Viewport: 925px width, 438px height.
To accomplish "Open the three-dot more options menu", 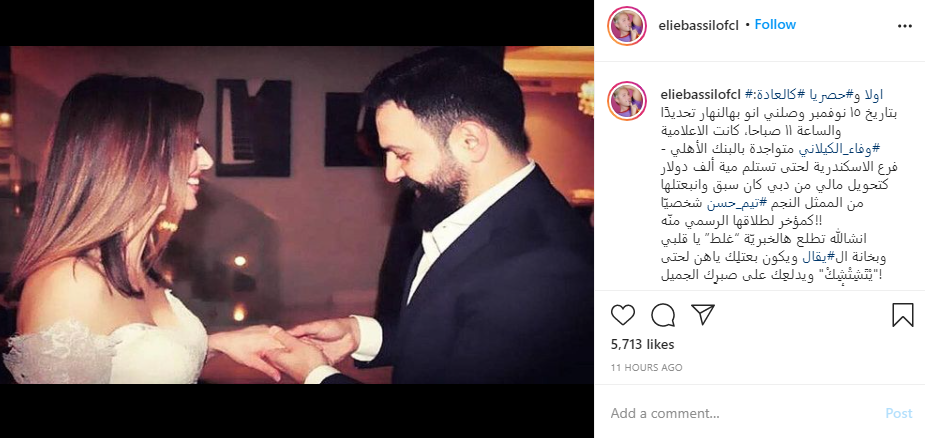I will click(905, 26).
